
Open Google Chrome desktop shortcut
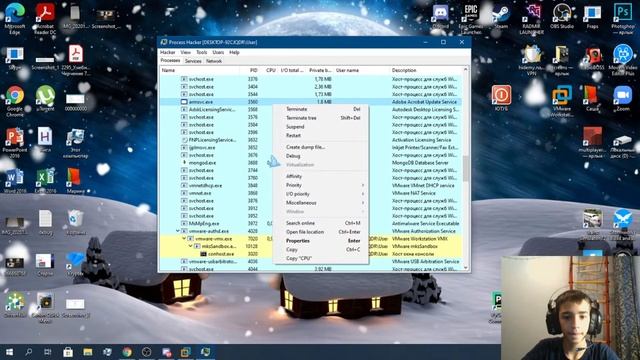pyautogui.click(x=15, y=101)
